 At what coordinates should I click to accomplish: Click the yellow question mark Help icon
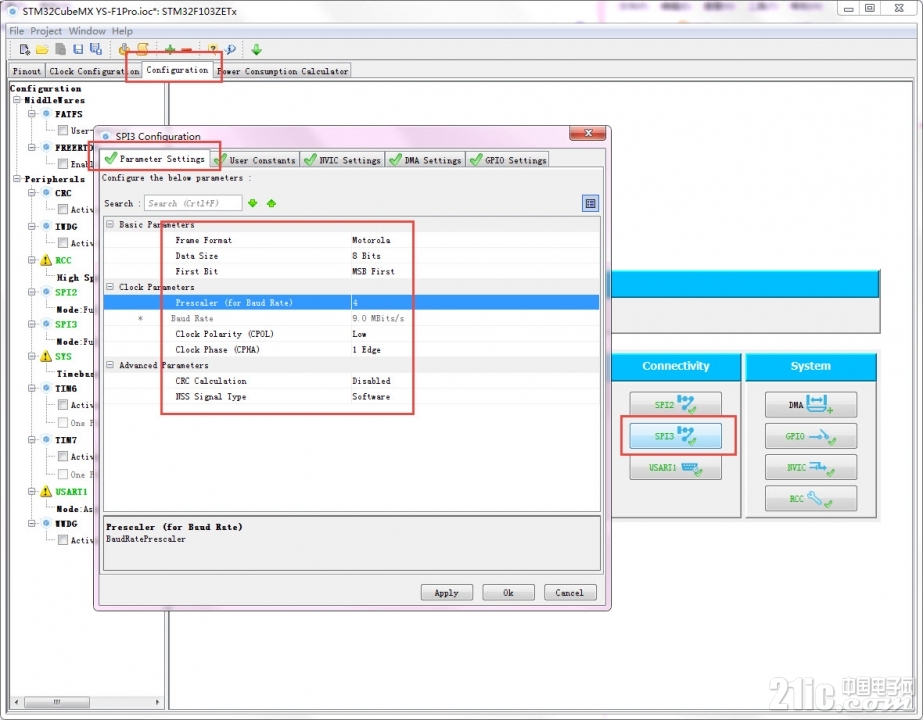pos(213,49)
